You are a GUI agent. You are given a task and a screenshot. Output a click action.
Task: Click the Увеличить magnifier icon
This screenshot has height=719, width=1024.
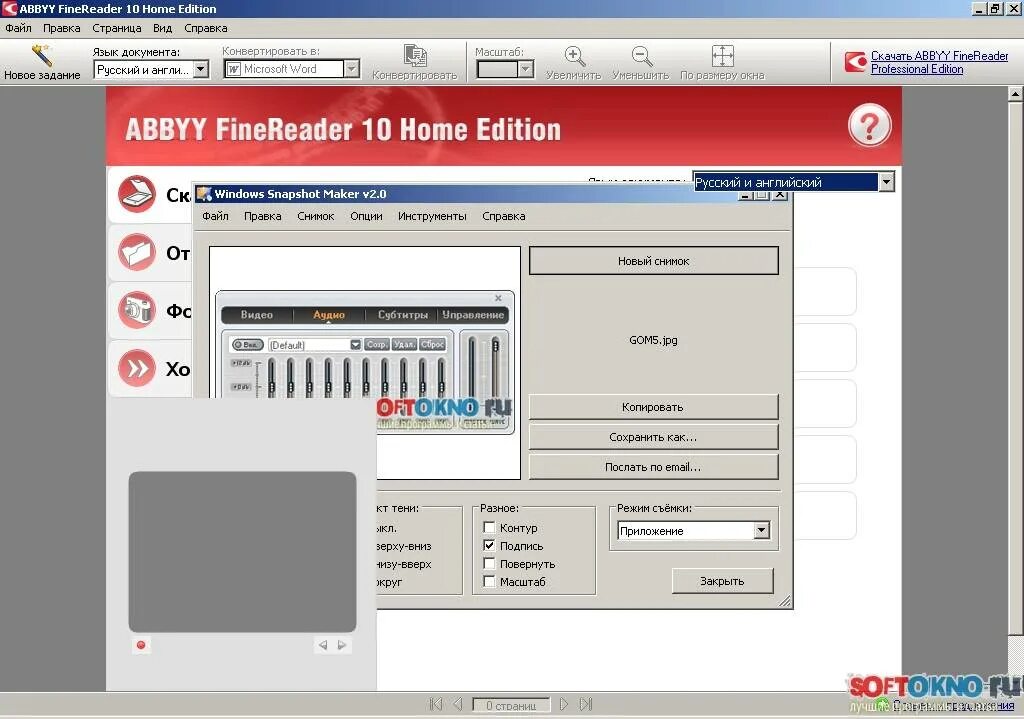(574, 56)
